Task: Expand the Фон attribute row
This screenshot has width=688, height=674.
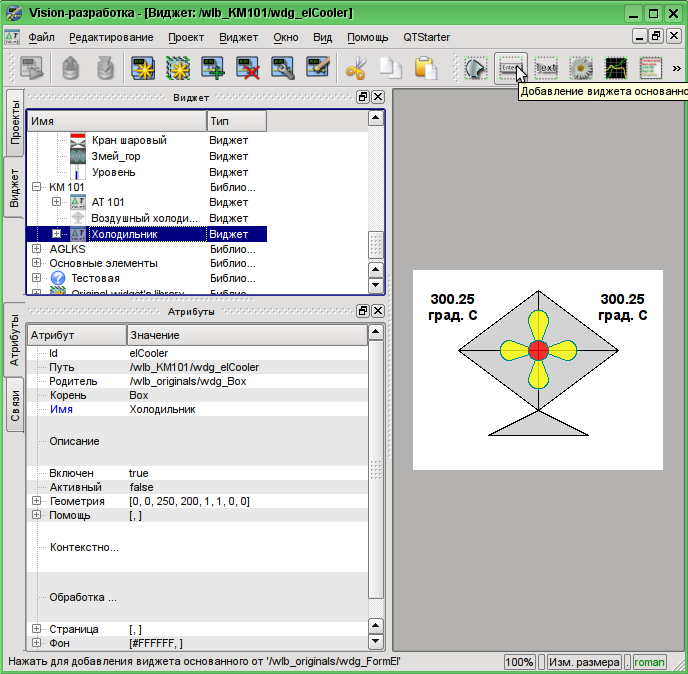Action: point(37,643)
